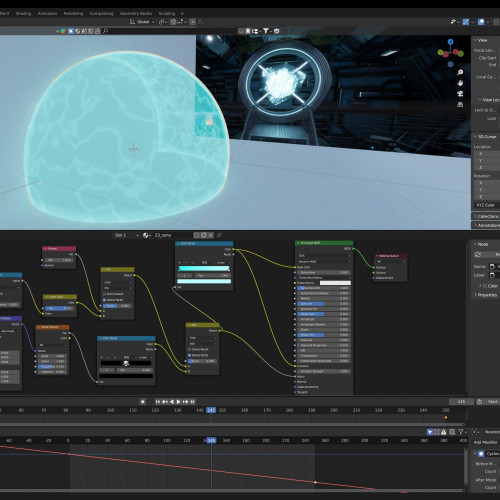Screen dimensions: 500x500
Task: Click the zoom magnifier viewport icon
Action: [460, 72]
